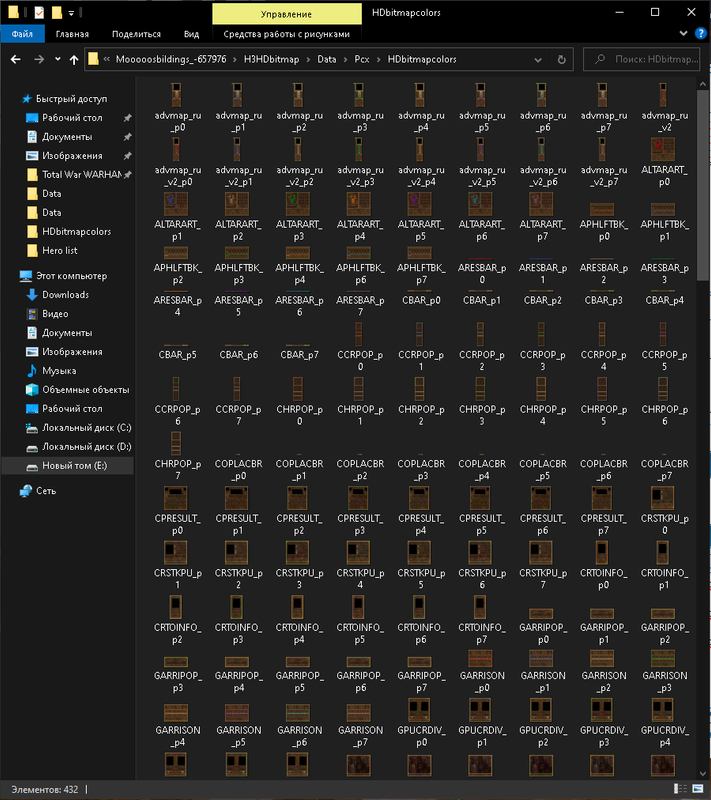Go forward with the right arrow button
Image resolution: width=711 pixels, height=800 pixels.
pos(39,60)
